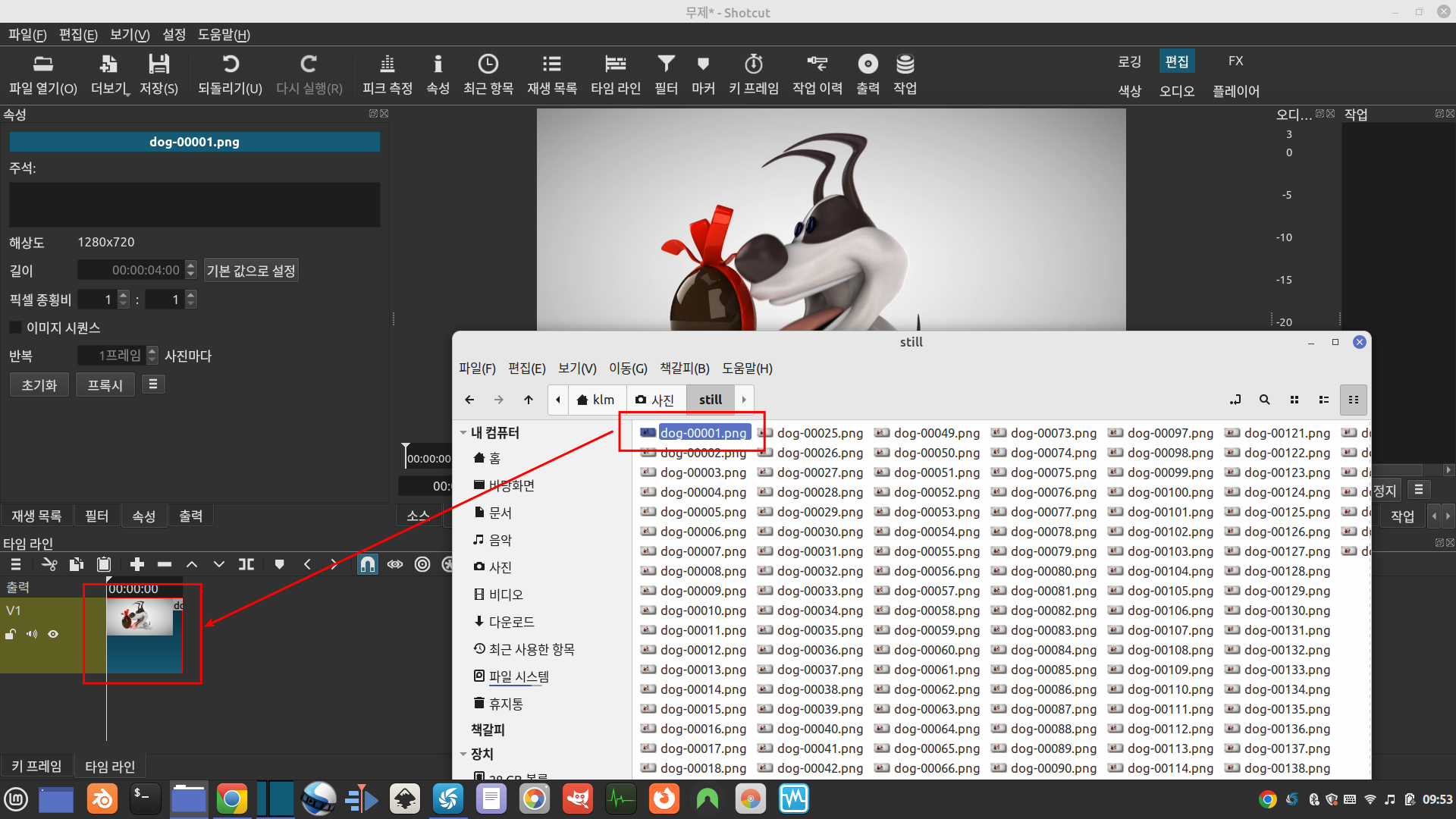Toggle the timeline snapping magnet
Image resolution: width=1456 pixels, height=819 pixels.
[367, 564]
